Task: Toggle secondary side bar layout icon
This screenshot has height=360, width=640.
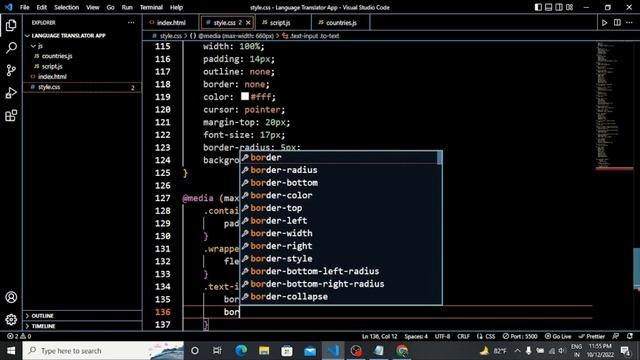Action: click(x=559, y=7)
